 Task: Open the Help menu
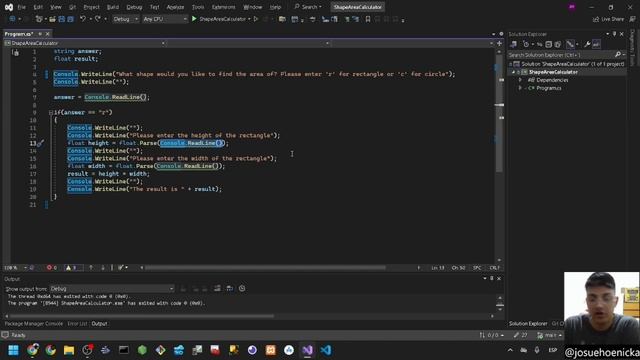pyautogui.click(x=276, y=7)
